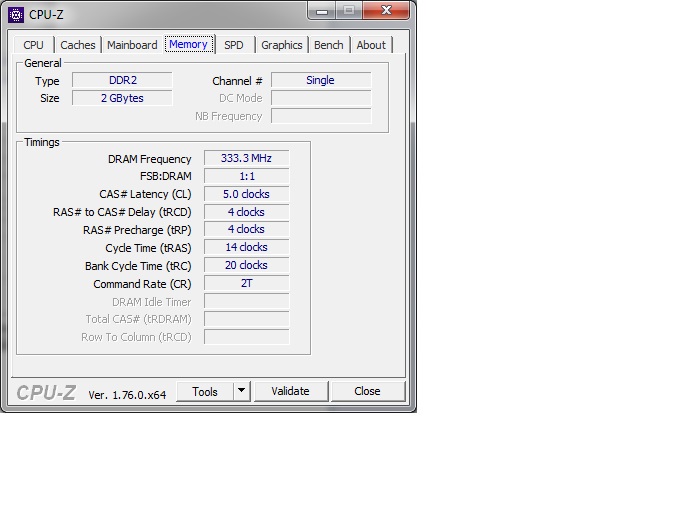Minimize the CPU-Z window
The width and height of the screenshot is (691, 518).
(322, 11)
